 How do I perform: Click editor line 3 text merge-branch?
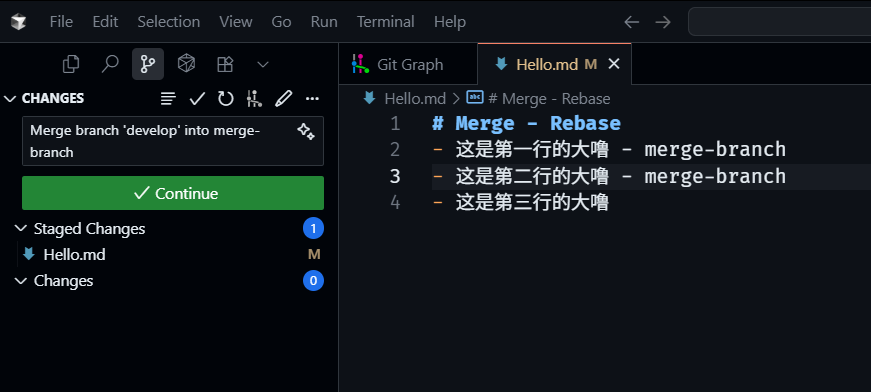click(715, 177)
